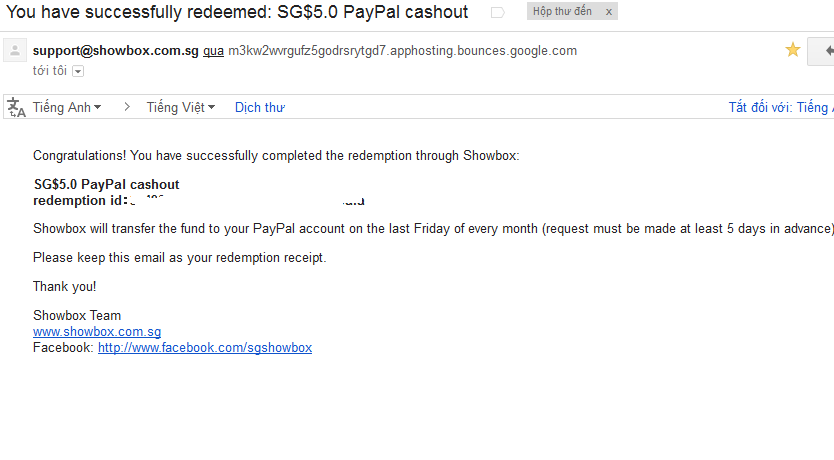Click the redemption id line

(80, 200)
